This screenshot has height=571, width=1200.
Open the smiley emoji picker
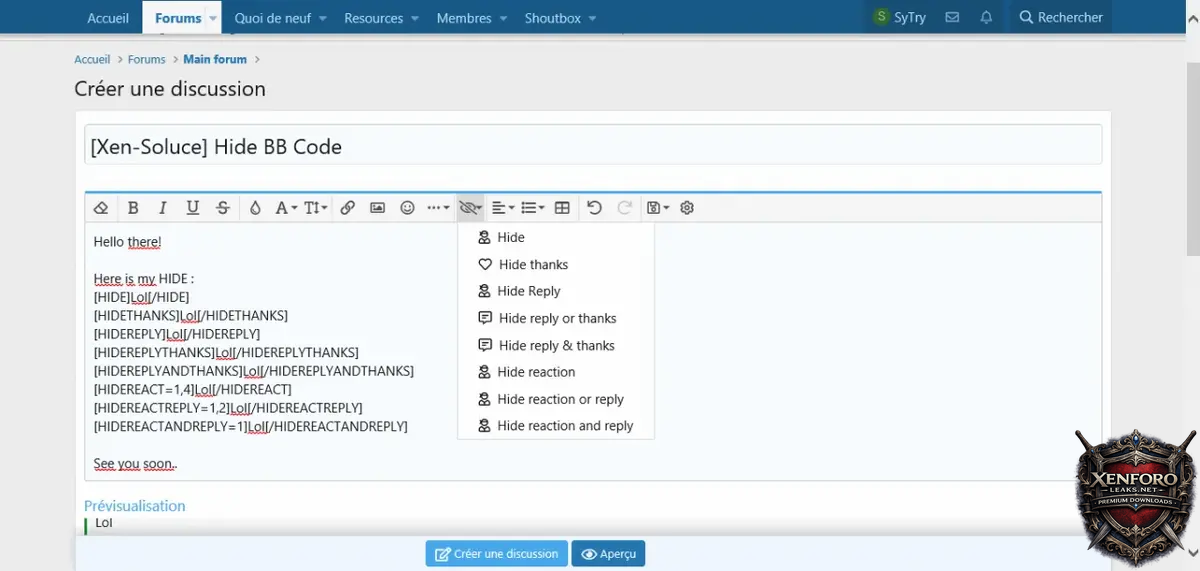pyautogui.click(x=407, y=208)
